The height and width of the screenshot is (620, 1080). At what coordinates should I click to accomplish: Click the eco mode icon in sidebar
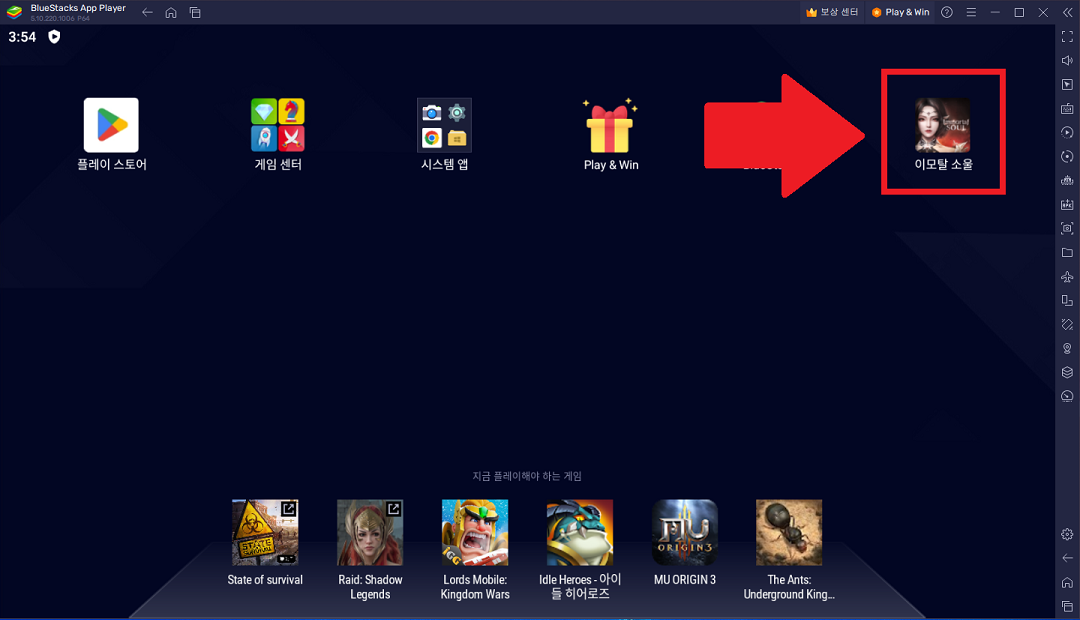pyautogui.click(x=1067, y=397)
